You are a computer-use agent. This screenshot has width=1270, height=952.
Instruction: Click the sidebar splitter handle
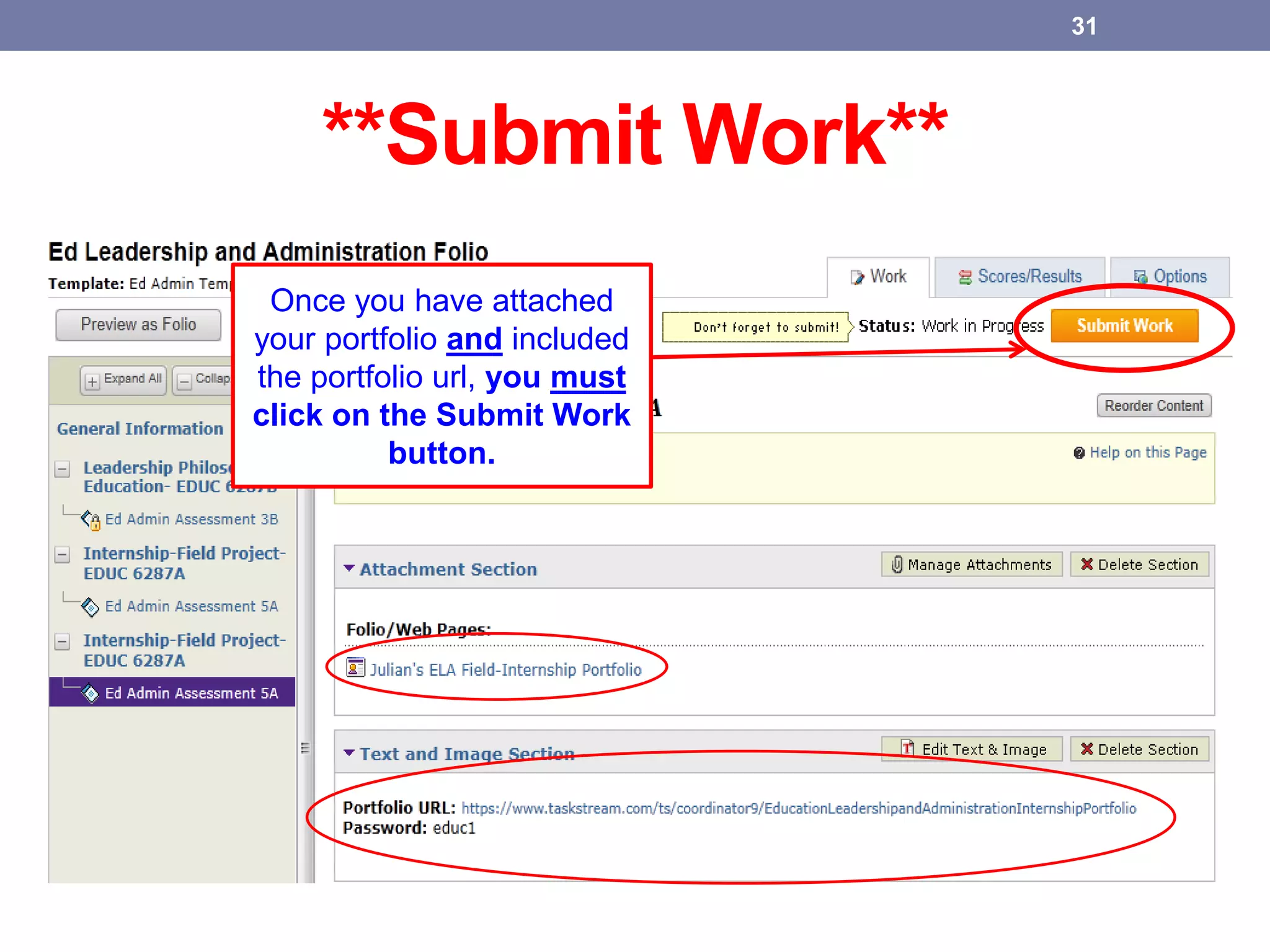[304, 747]
